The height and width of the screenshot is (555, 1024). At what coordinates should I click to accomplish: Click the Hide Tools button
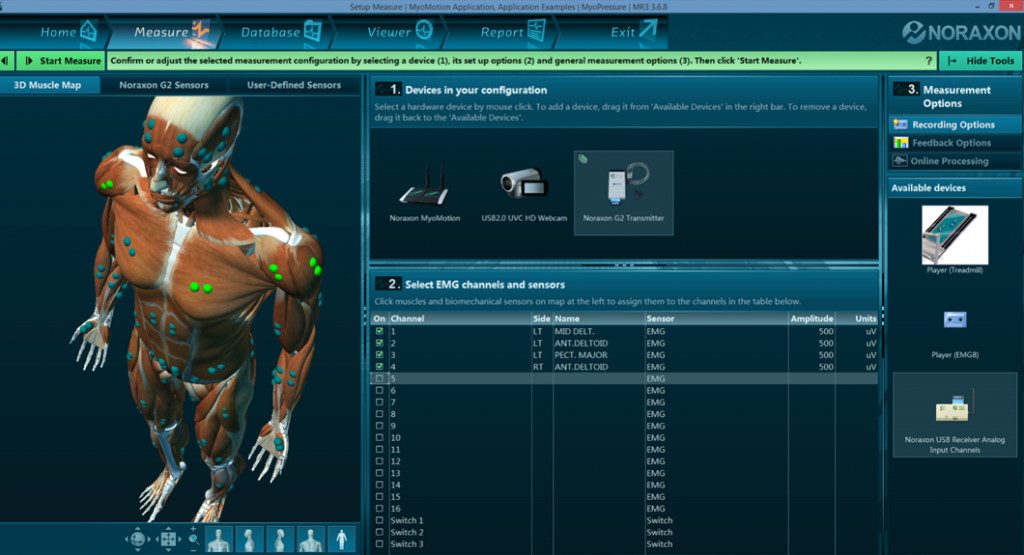click(982, 61)
